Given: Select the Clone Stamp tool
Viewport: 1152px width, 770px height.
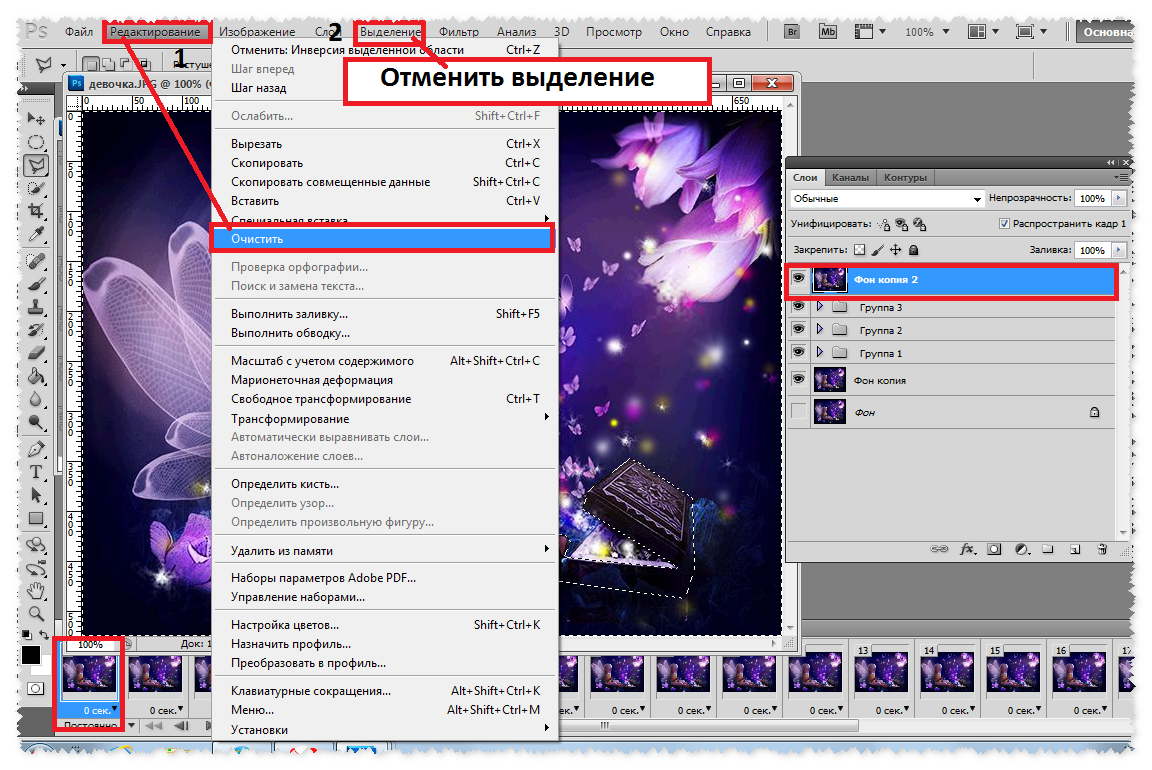Looking at the screenshot, I should coord(35,307).
